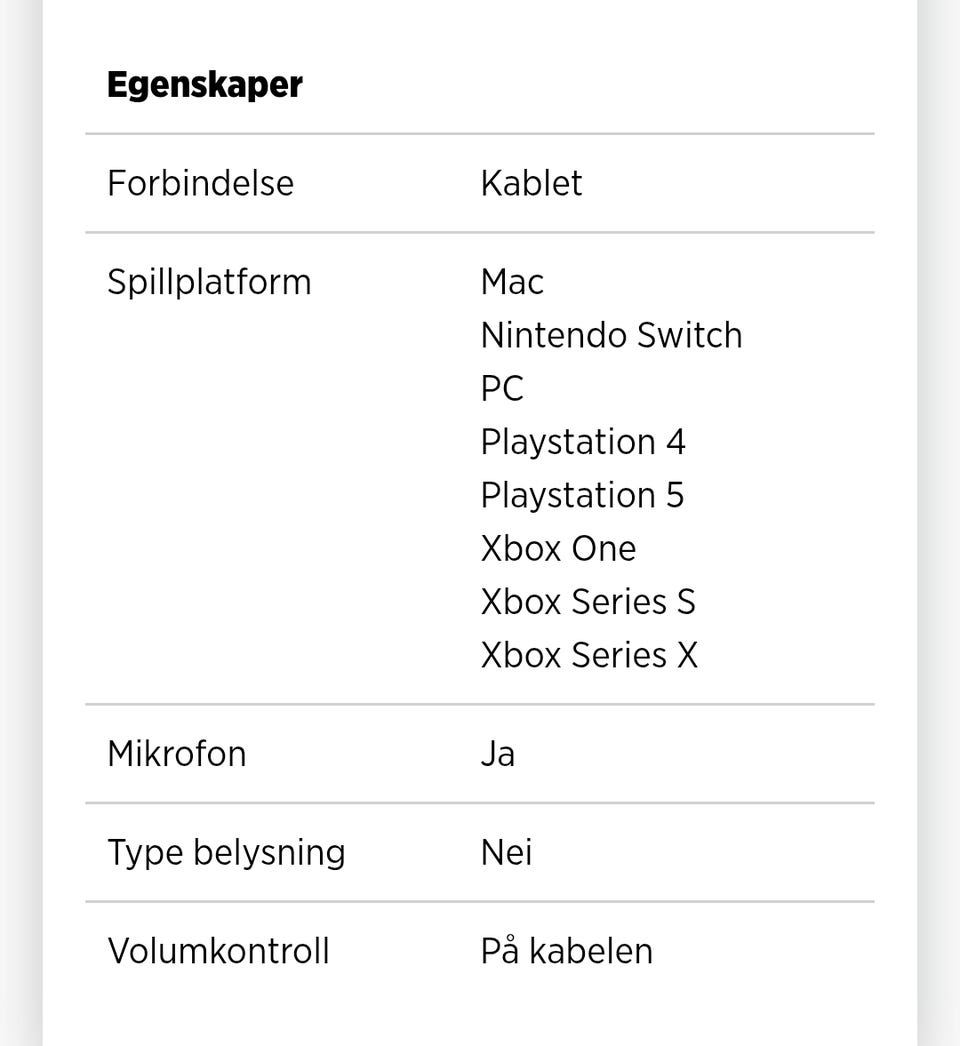The height and width of the screenshot is (1046, 960).
Task: Click the Kablet connection value
Action: coord(531,183)
